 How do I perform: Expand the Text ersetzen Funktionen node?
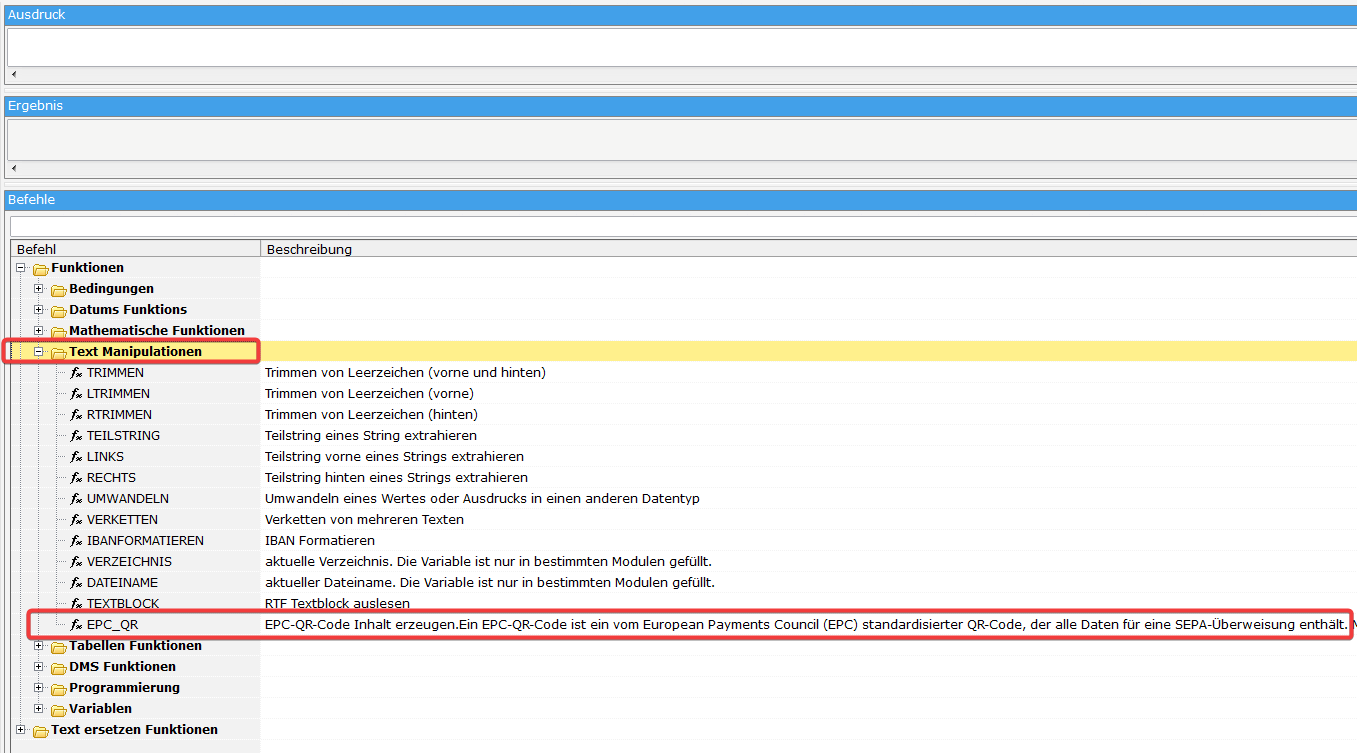pyautogui.click(x=21, y=730)
